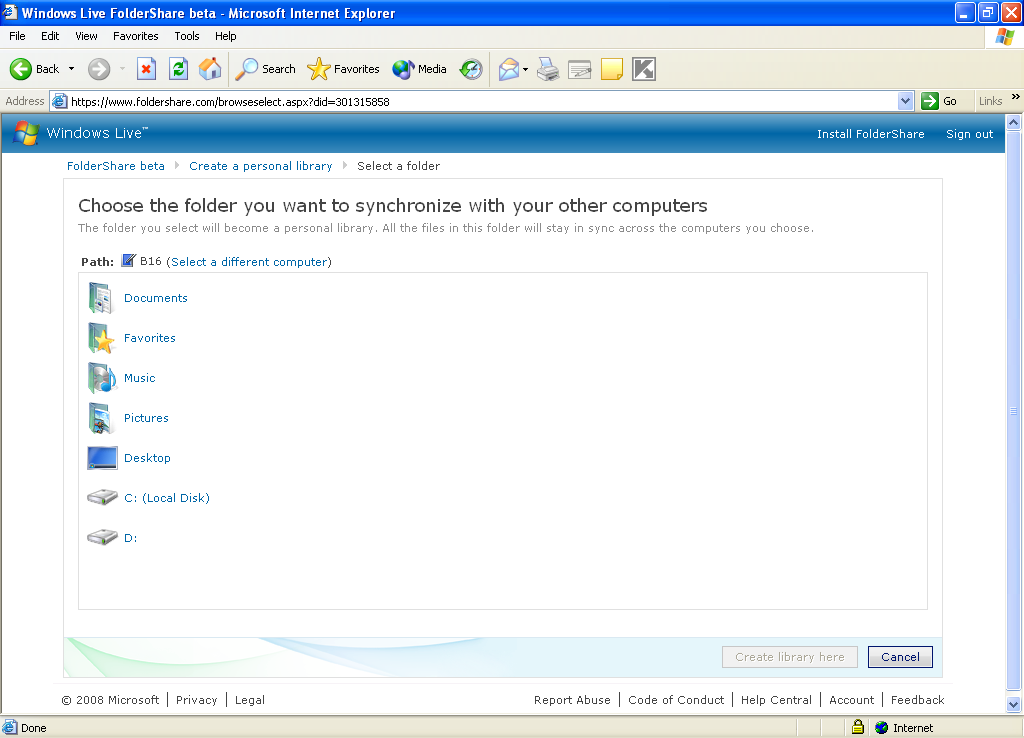This screenshot has height=738, width=1024.
Task: Click the K-logo toolbar icon
Action: click(644, 69)
